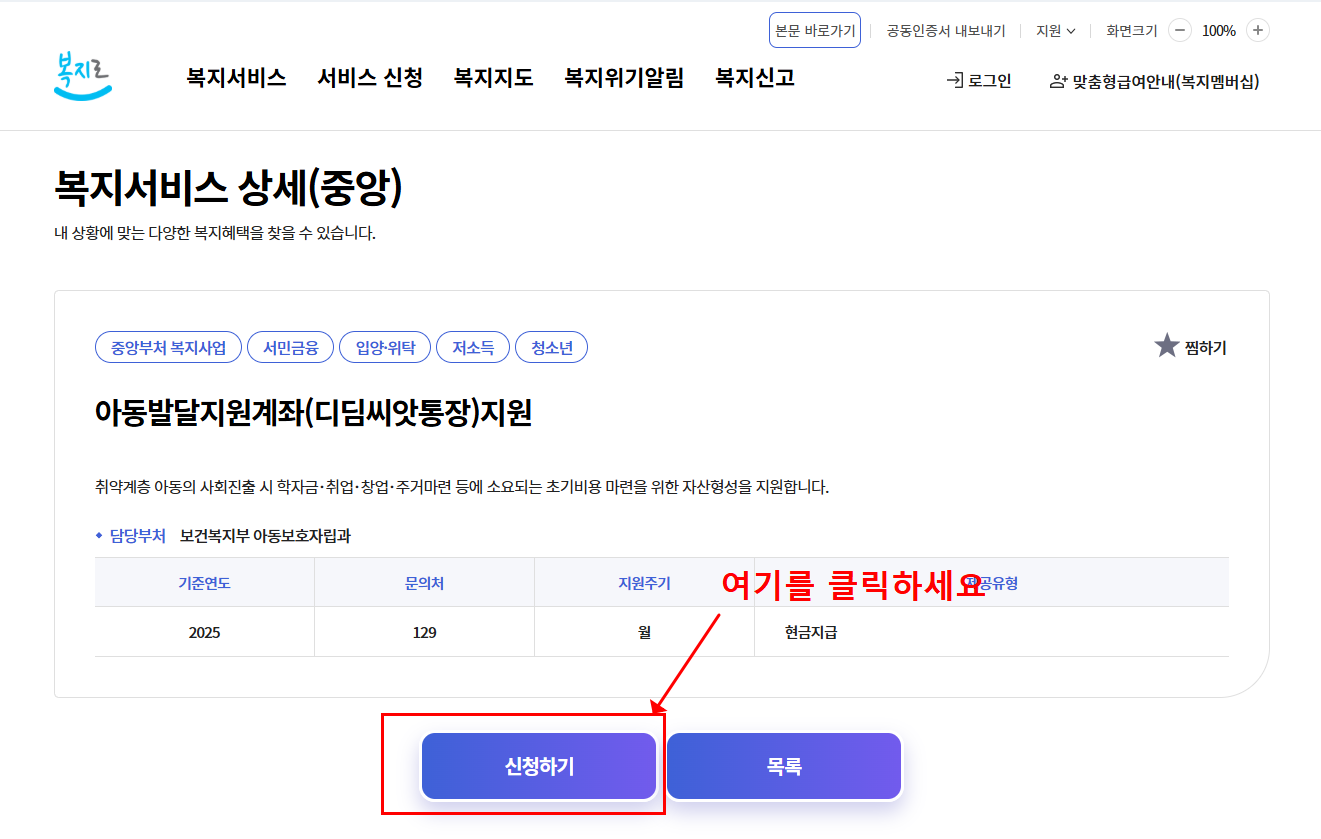Select the 서민금융 tag

293,346
